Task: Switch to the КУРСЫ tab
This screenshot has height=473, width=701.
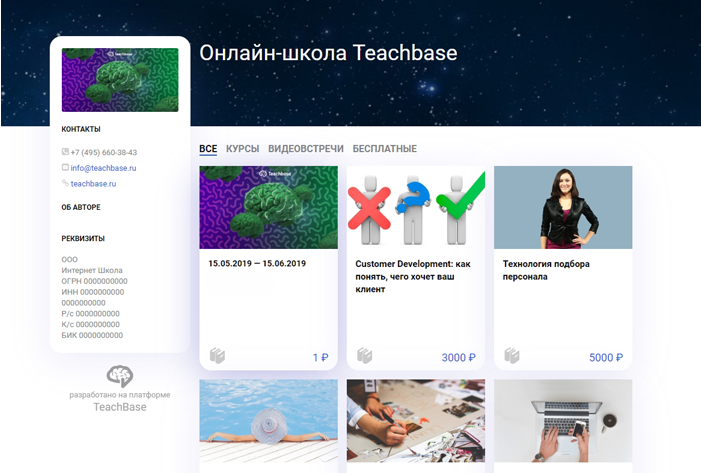Action: [242, 149]
